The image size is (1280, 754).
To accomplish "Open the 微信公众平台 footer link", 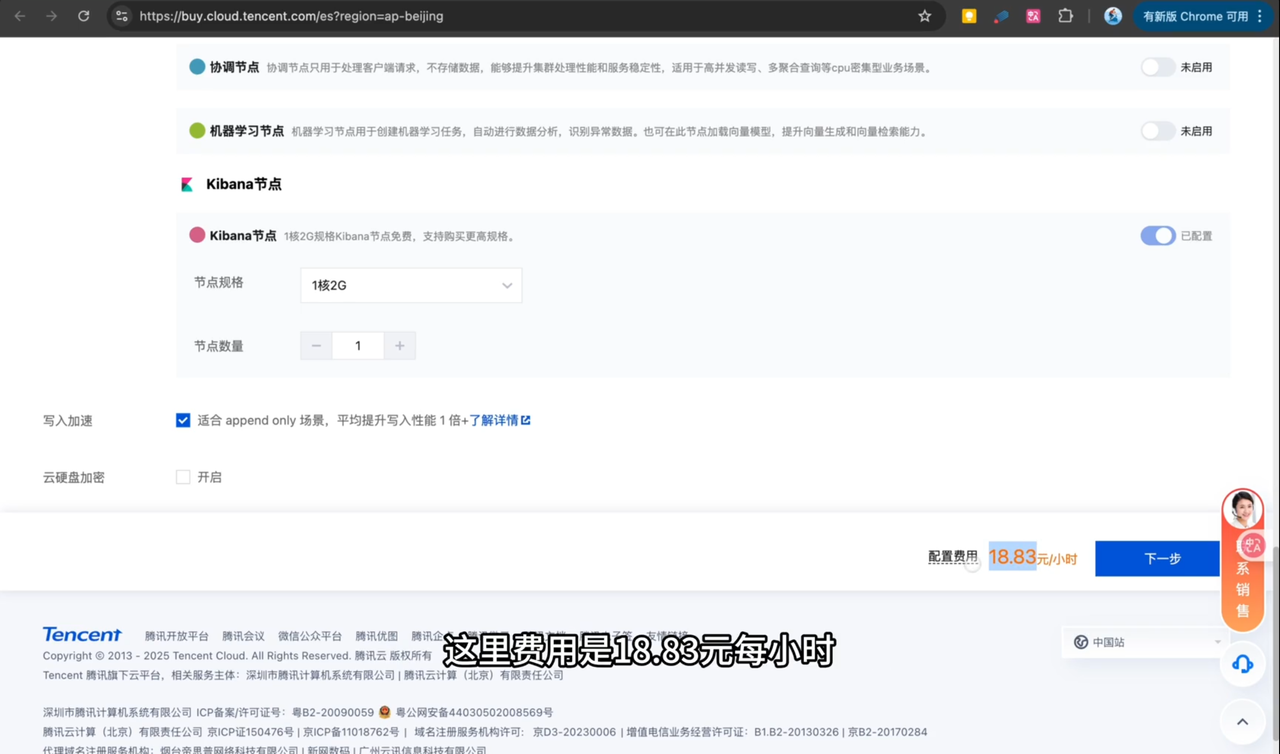I will pos(310,636).
